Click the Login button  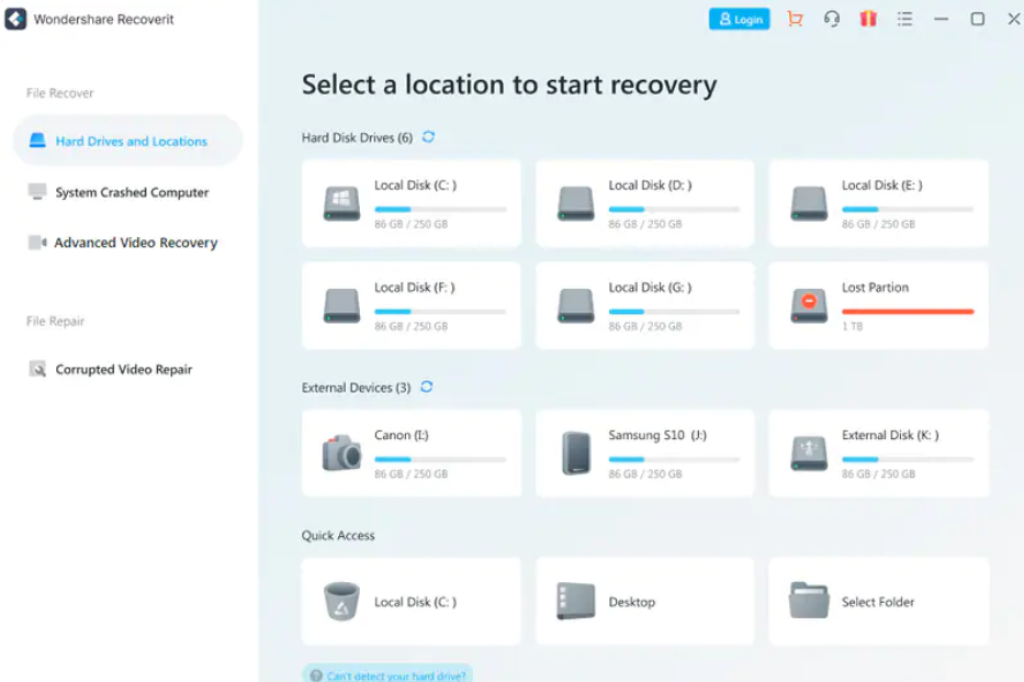[739, 19]
